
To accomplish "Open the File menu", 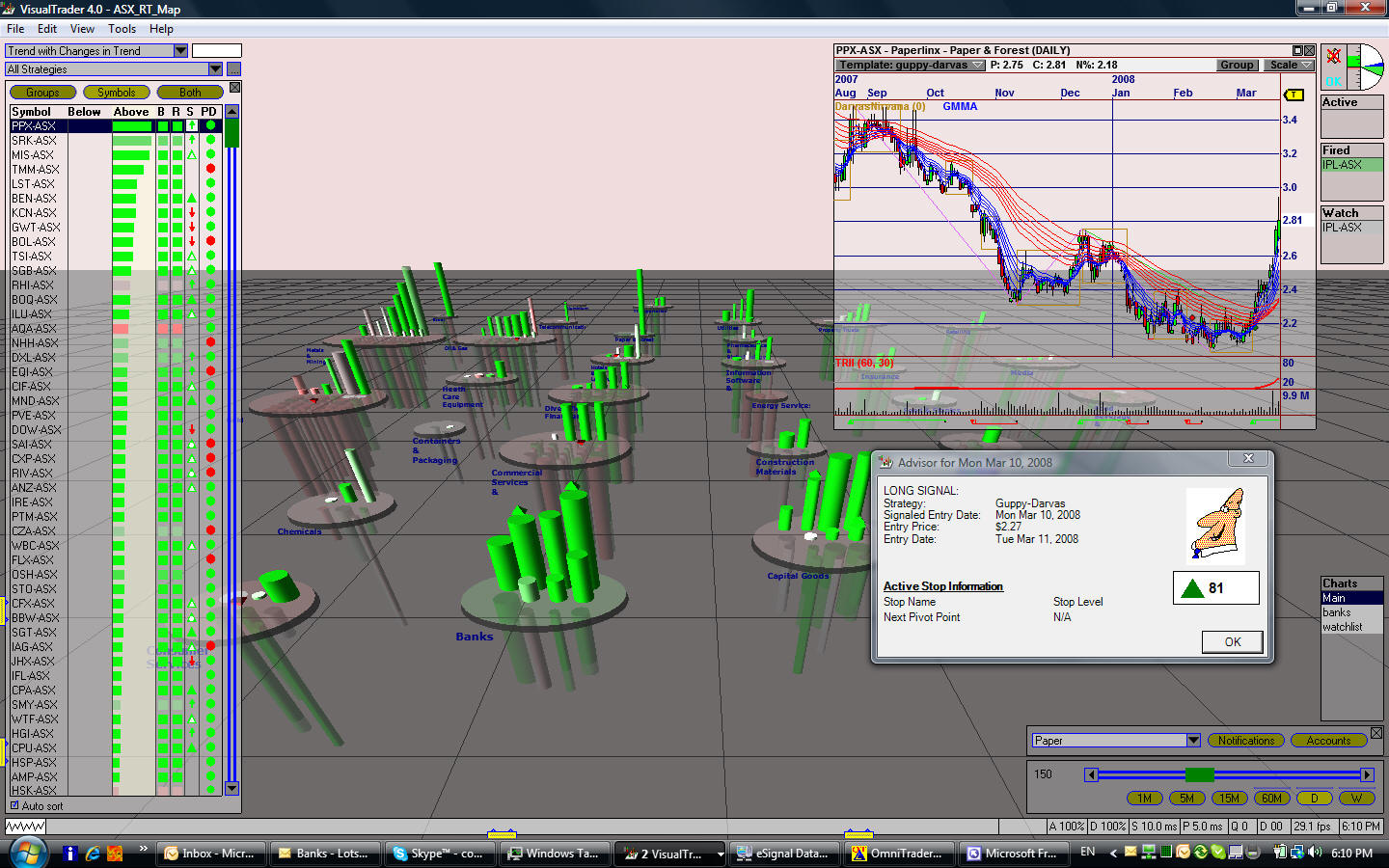I will coord(15,29).
